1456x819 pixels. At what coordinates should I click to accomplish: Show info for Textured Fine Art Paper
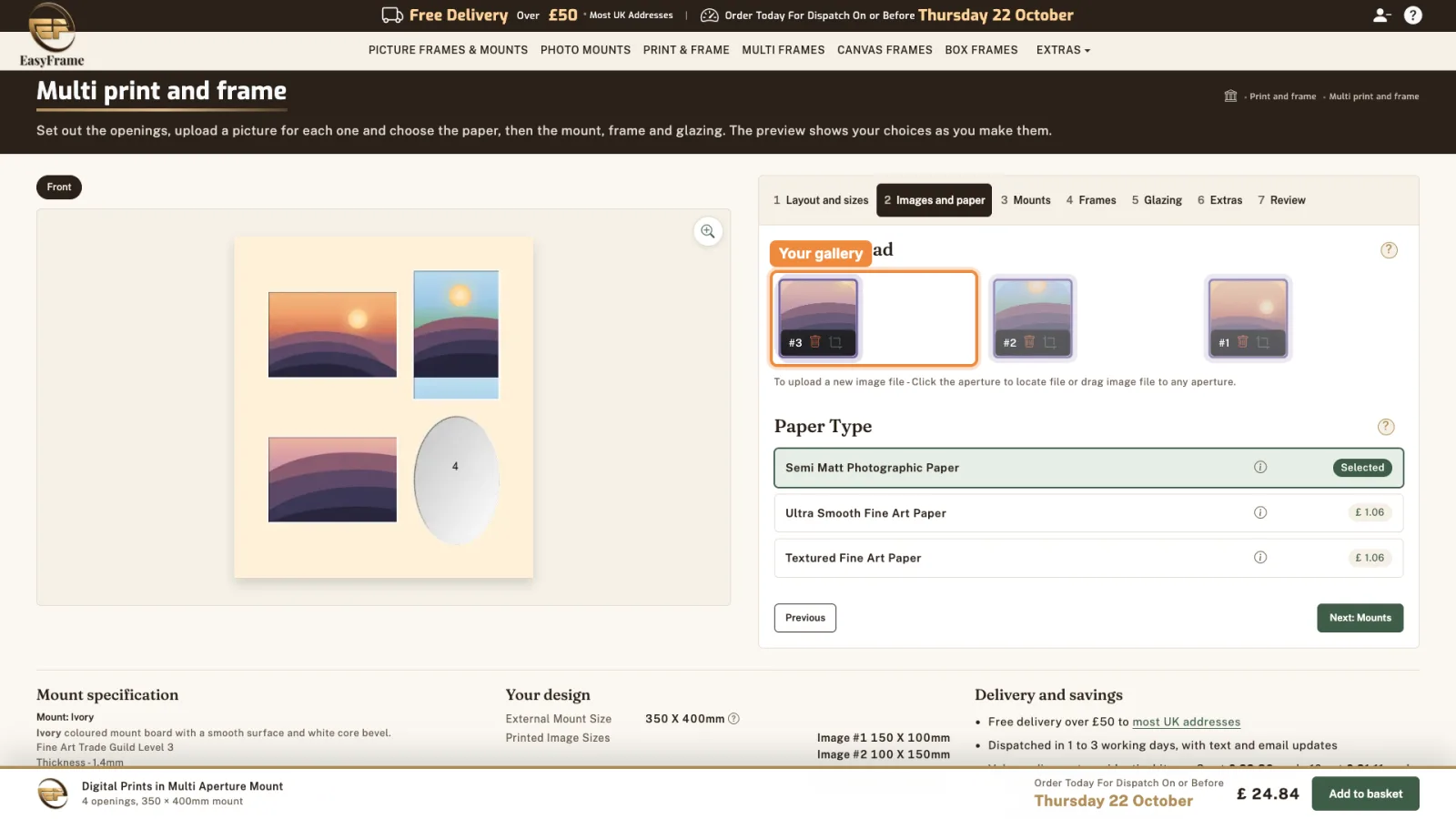pos(1260,558)
